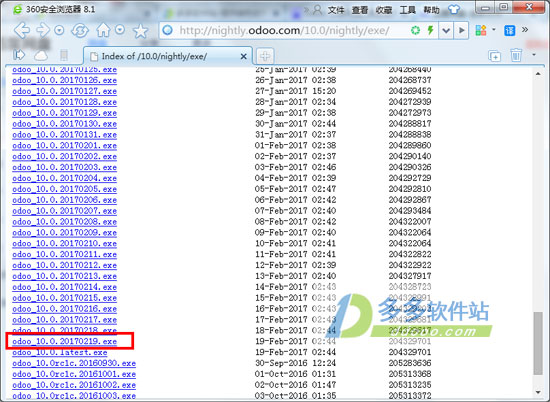The height and width of the screenshot is (402, 550).
Task: Click the colorful extensions grid icon
Action: [481, 31]
